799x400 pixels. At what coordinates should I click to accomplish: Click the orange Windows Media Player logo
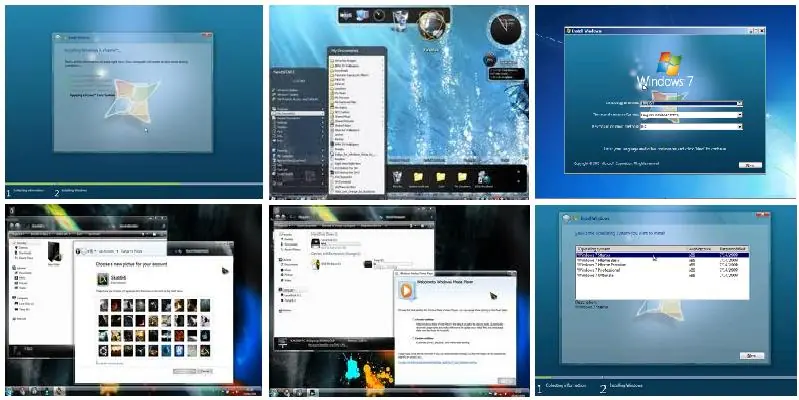point(406,291)
